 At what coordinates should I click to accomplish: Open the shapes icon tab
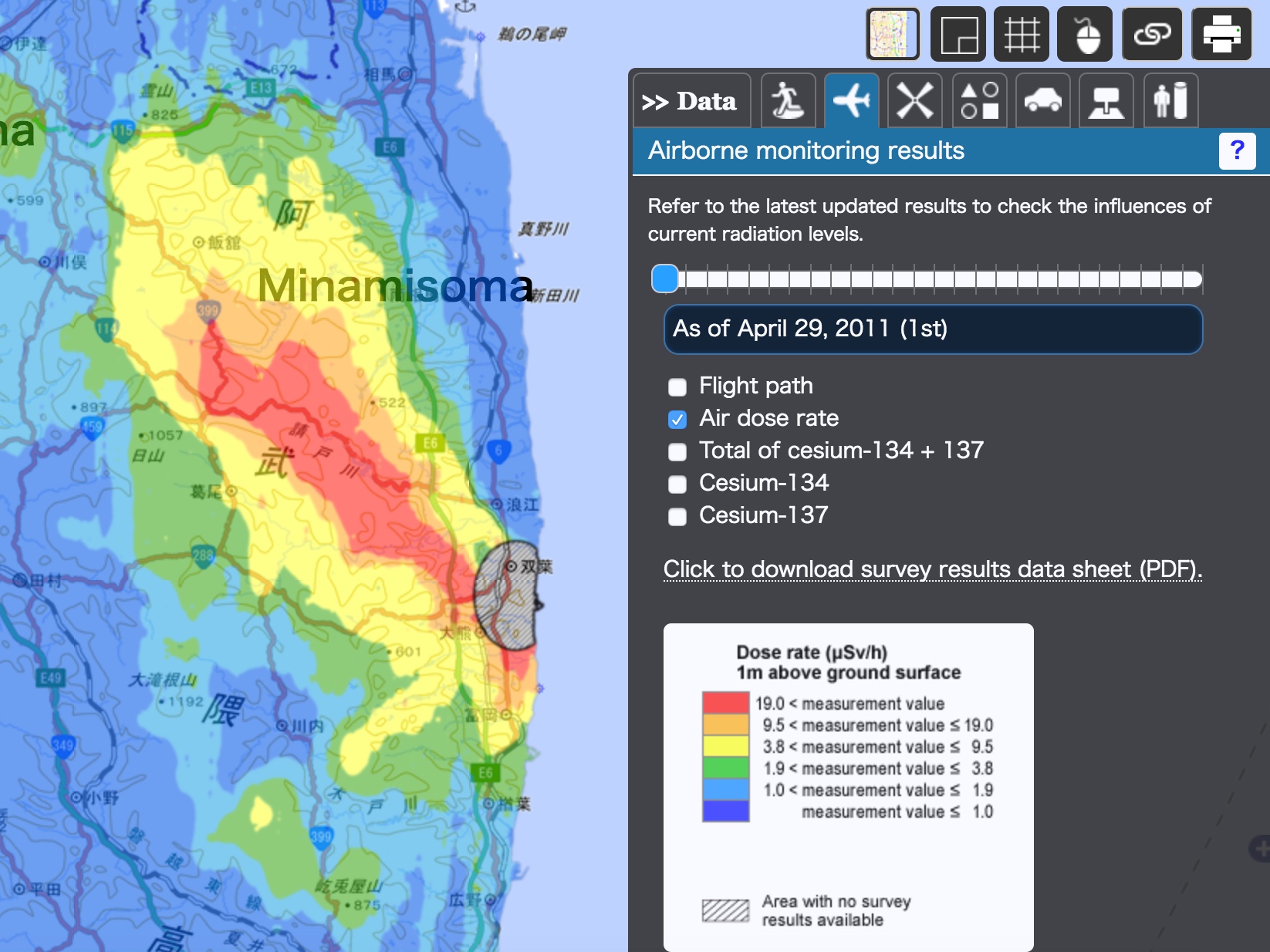click(979, 101)
